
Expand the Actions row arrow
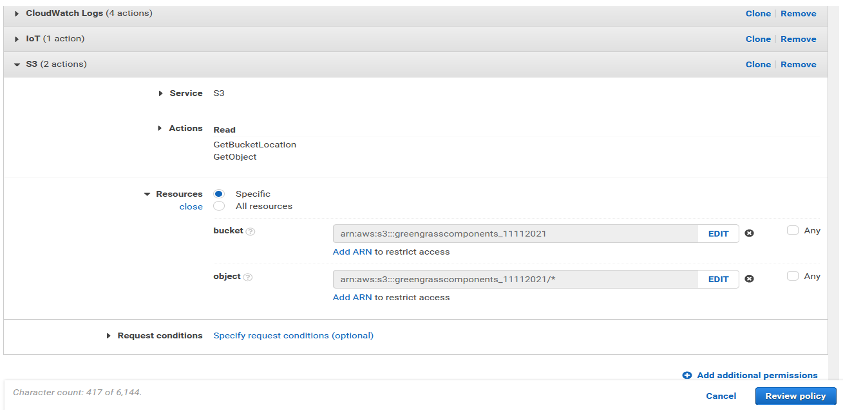[160, 128]
